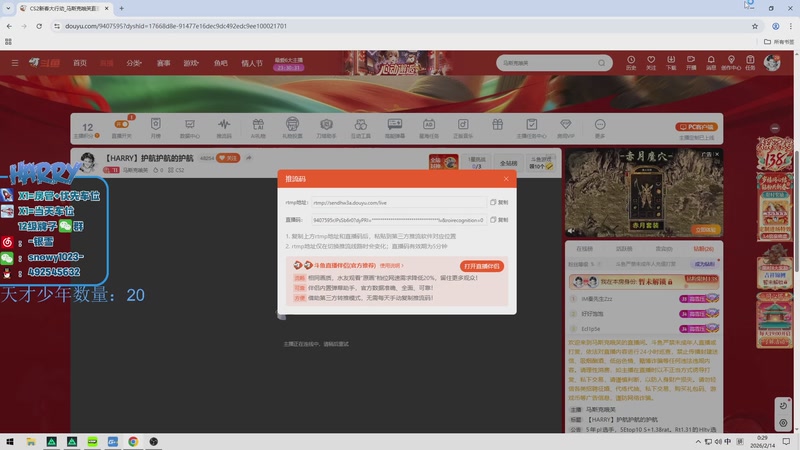Open Chrome from the taskbar
The image size is (800, 450).
click(x=133, y=441)
